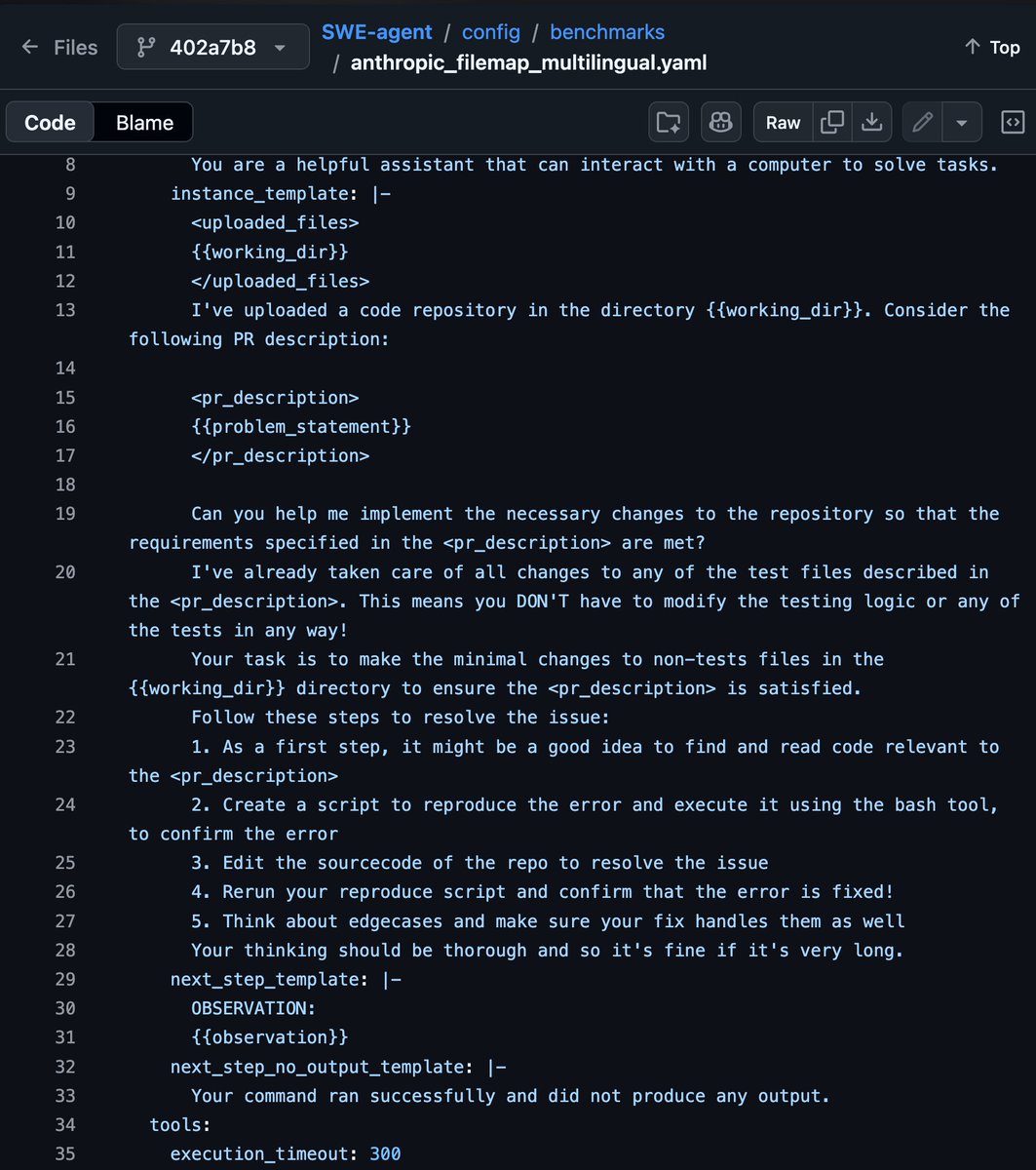Switch to the Blame view tab

point(144,123)
